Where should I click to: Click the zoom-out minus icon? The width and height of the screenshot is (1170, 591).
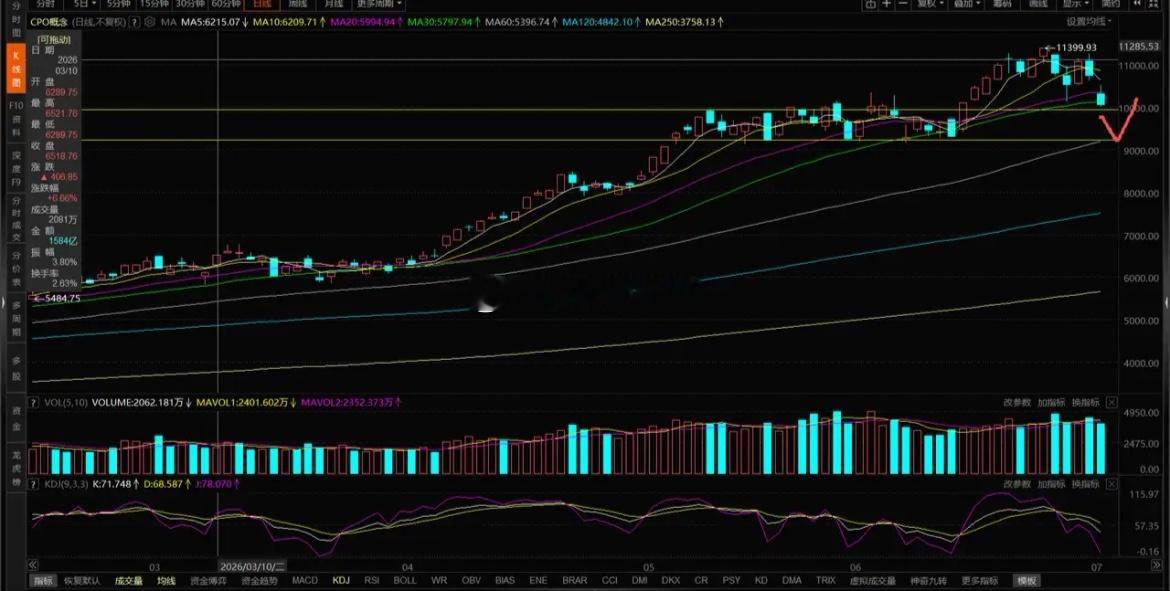[904, 4]
